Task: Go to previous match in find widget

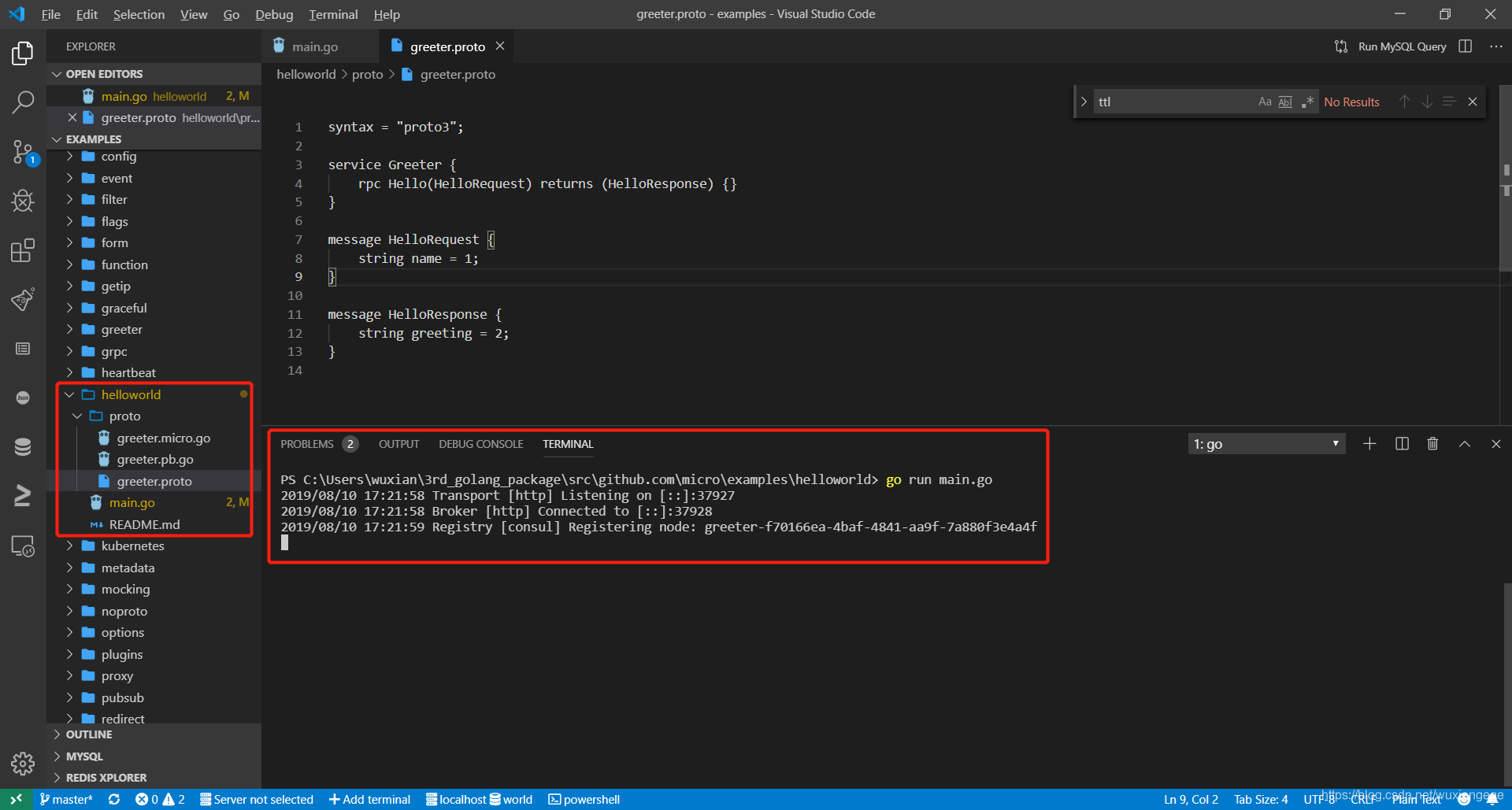Action: (x=1404, y=102)
